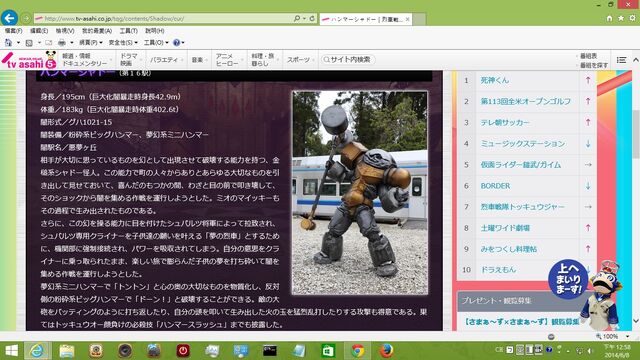Expand the アニメ ヒーロー category
Screen dimensions: 640x360
[x=229, y=60]
